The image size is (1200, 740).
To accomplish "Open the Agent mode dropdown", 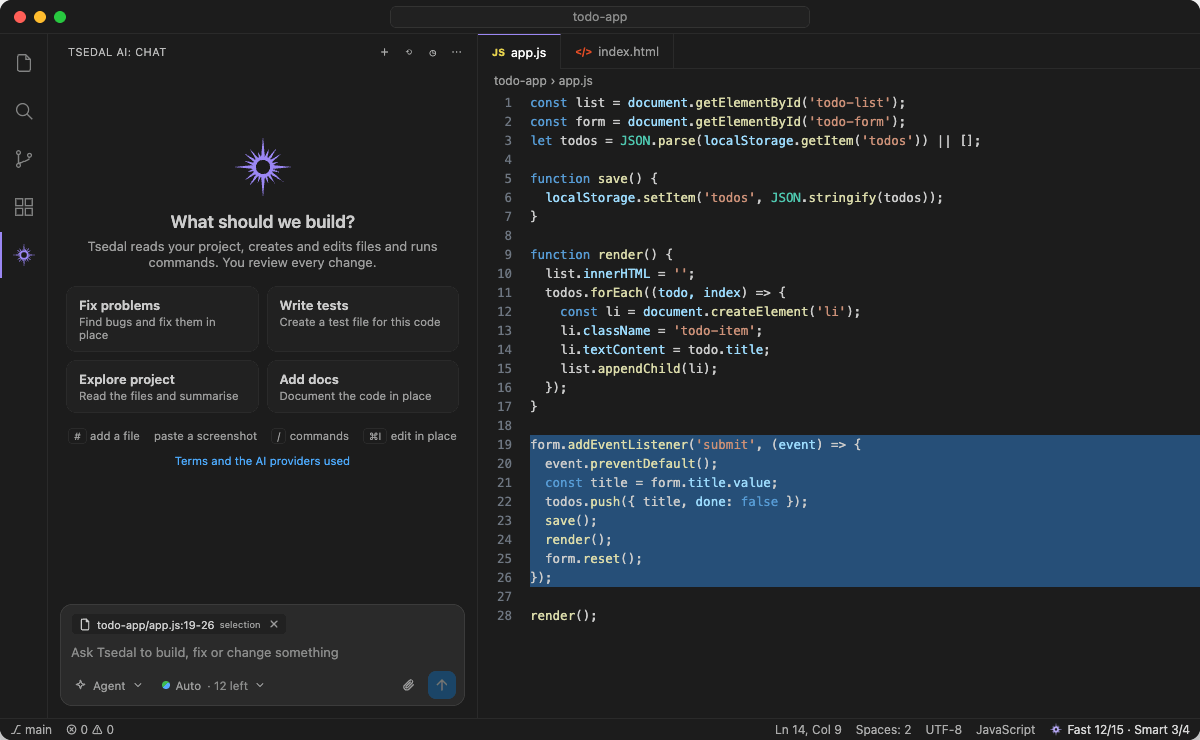I will (x=109, y=685).
